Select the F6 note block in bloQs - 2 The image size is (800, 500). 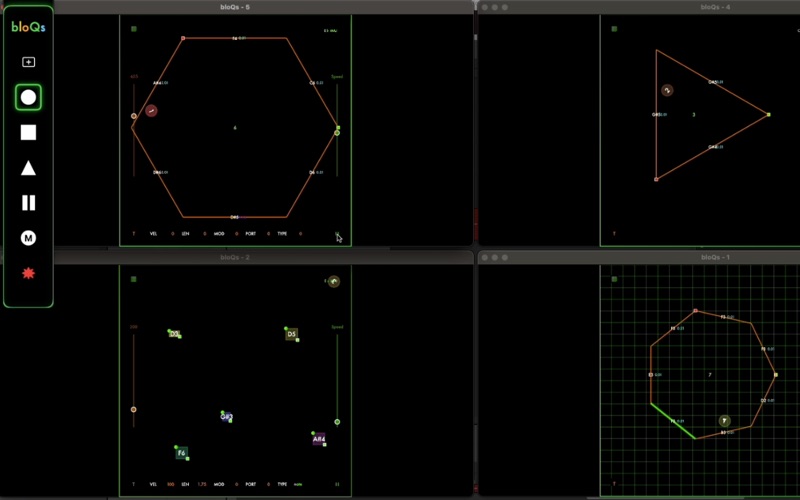pyautogui.click(x=182, y=453)
